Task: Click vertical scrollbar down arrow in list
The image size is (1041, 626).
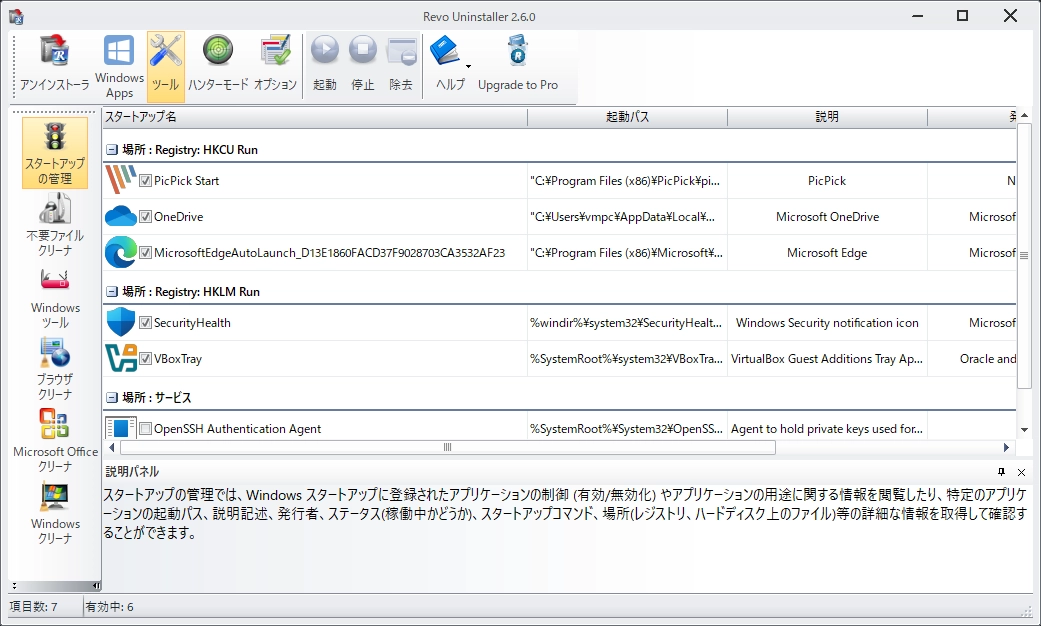Action: (1024, 430)
